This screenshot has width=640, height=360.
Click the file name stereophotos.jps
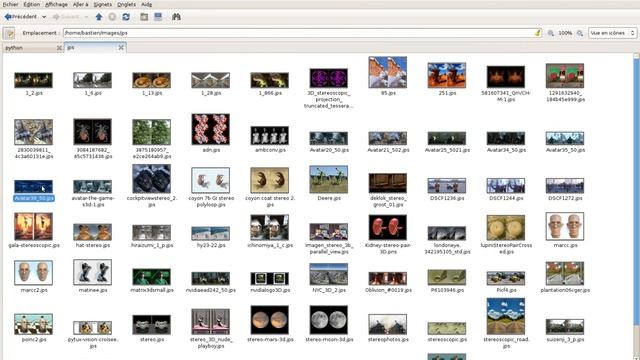point(388,340)
